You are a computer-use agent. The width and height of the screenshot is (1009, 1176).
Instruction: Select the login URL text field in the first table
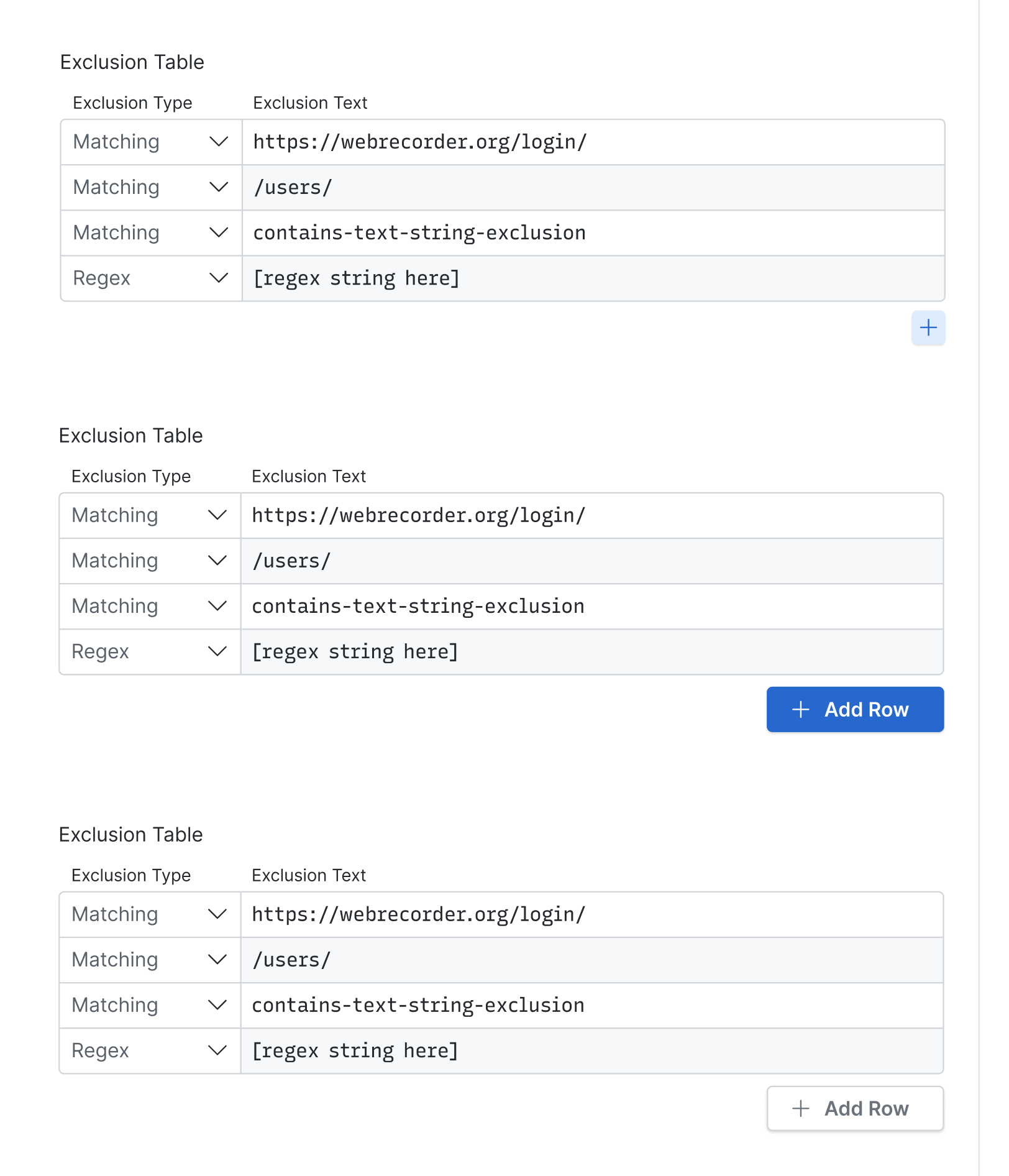click(x=559, y=142)
